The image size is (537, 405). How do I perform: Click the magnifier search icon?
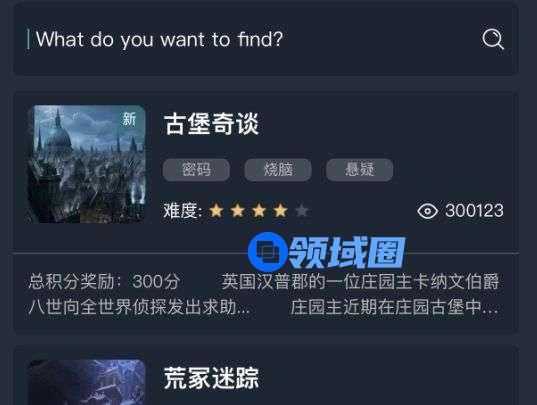(493, 39)
